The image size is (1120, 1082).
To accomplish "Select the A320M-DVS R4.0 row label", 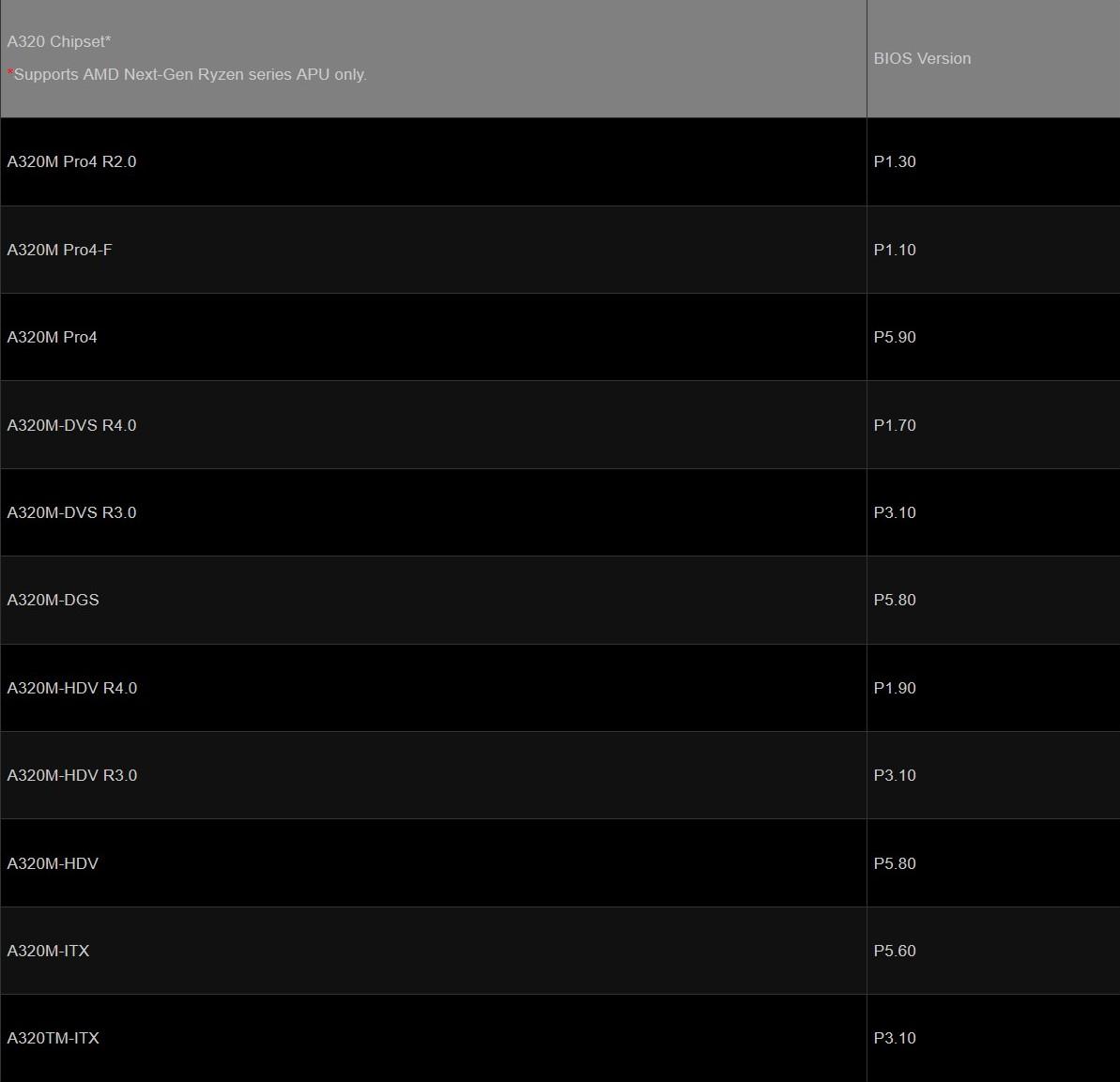I will [71, 425].
